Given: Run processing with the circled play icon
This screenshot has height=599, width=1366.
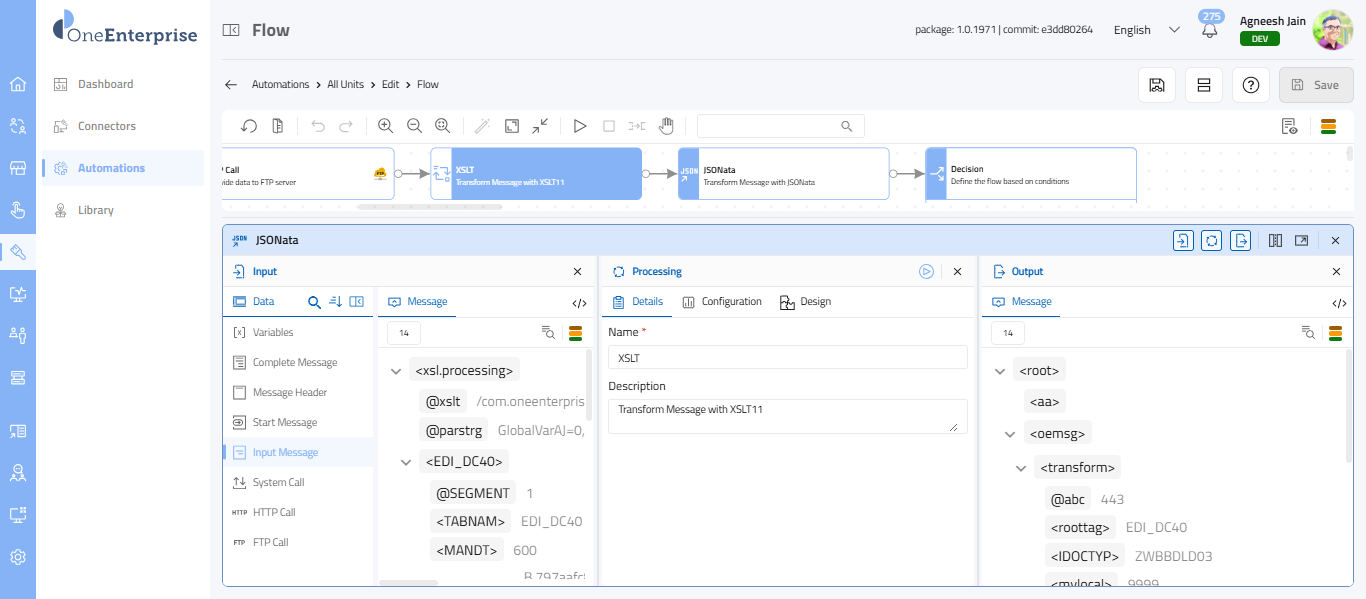Looking at the screenshot, I should click(x=927, y=271).
